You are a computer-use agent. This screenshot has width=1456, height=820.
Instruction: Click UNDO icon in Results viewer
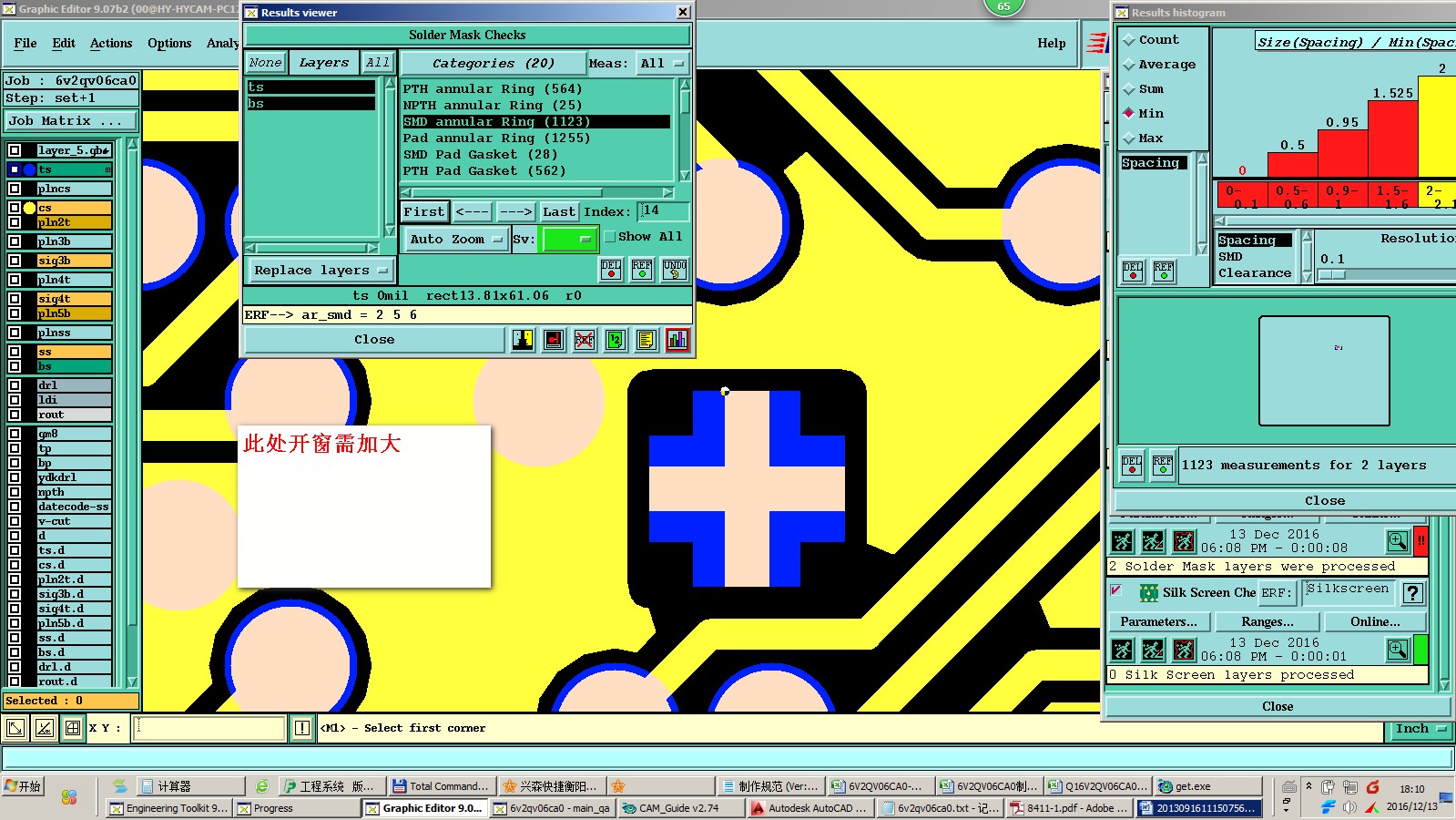click(x=675, y=269)
